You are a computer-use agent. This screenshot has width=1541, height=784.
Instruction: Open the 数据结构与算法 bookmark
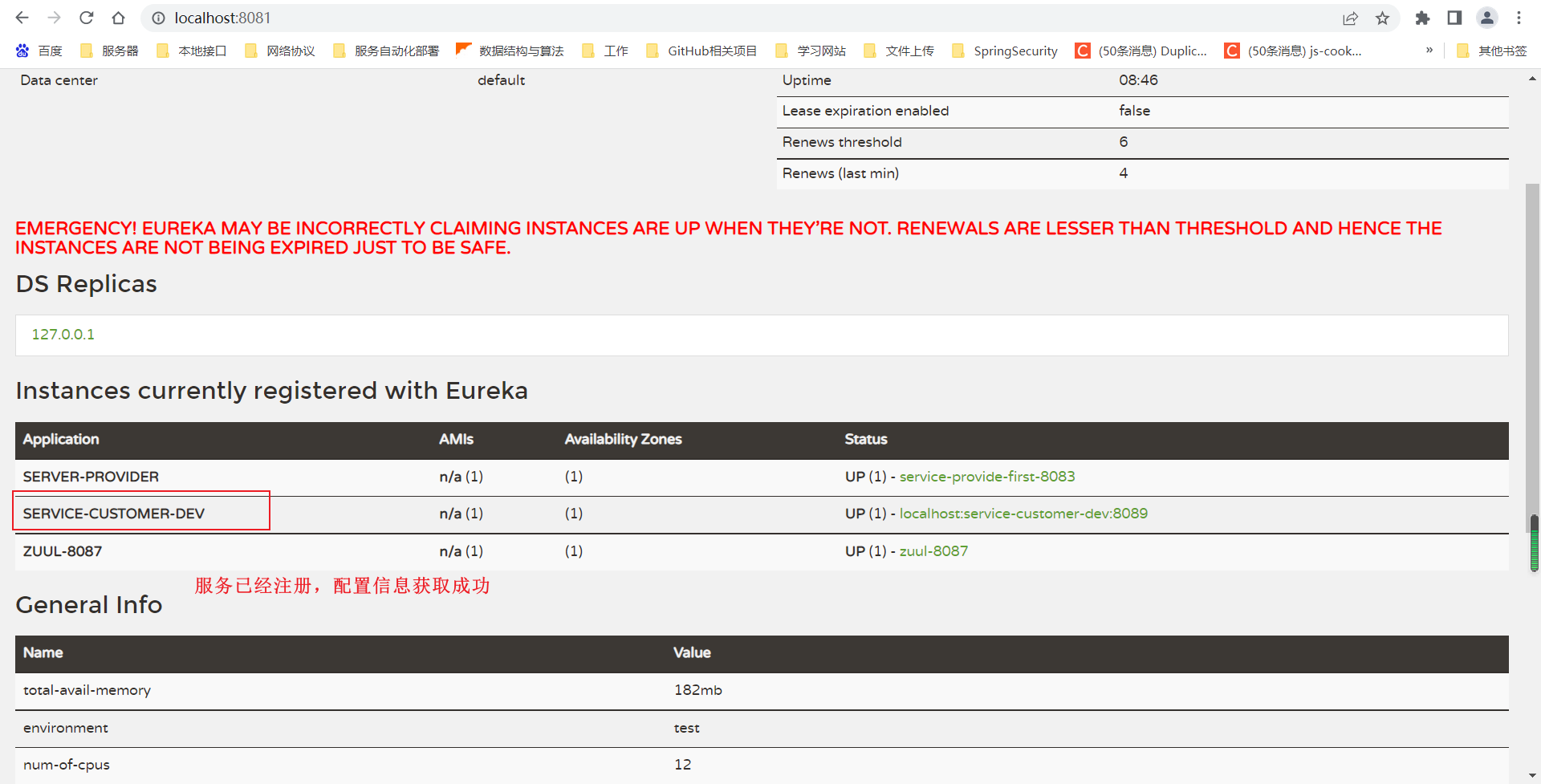point(510,51)
